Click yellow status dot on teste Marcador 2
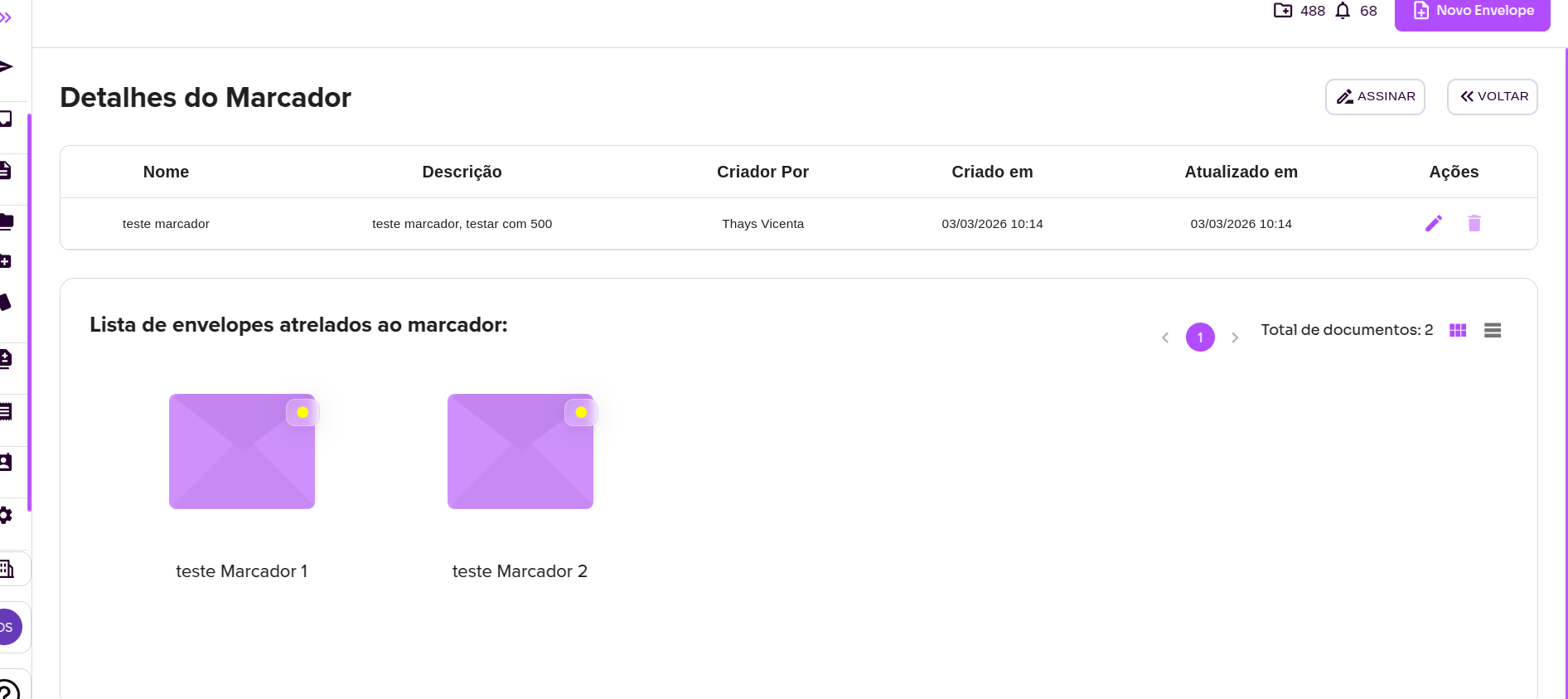 [581, 412]
